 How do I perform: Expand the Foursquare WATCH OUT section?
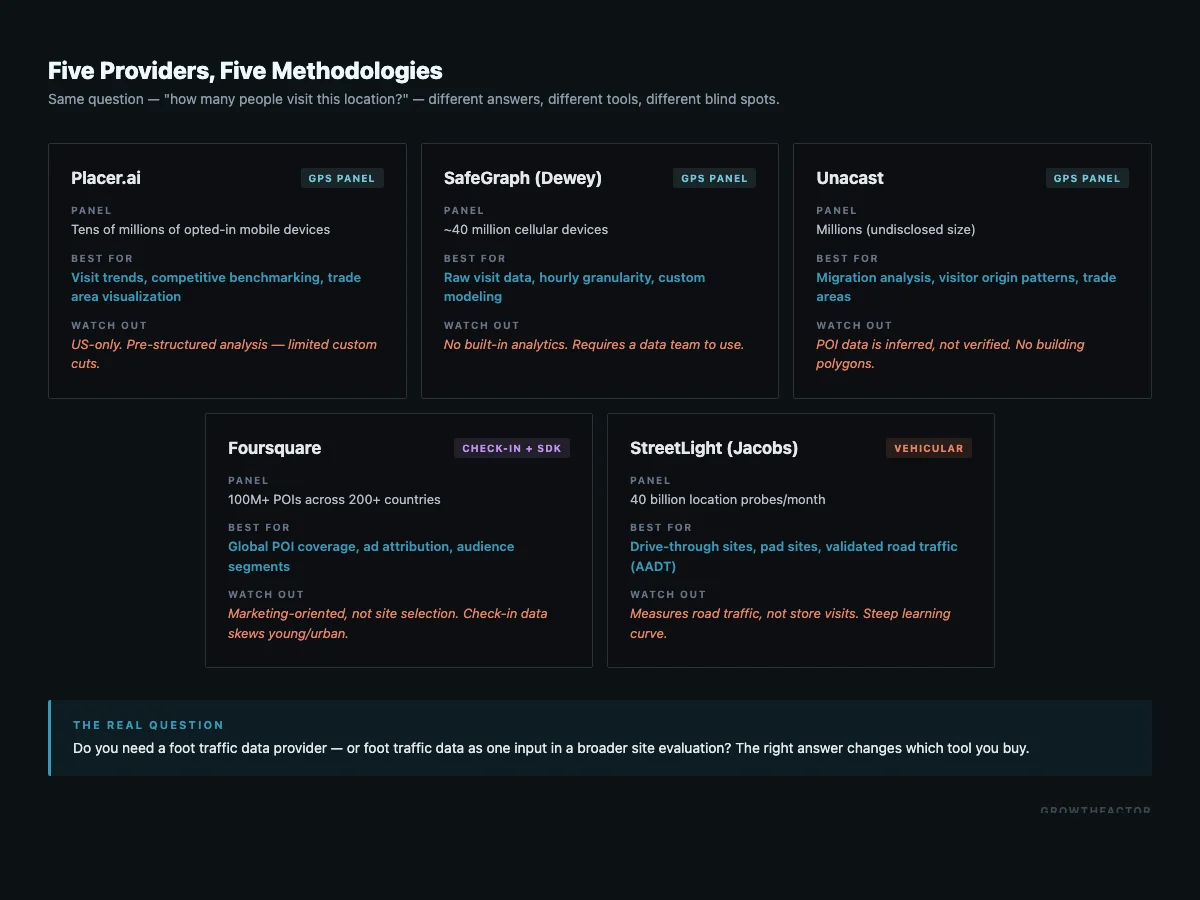coord(266,594)
